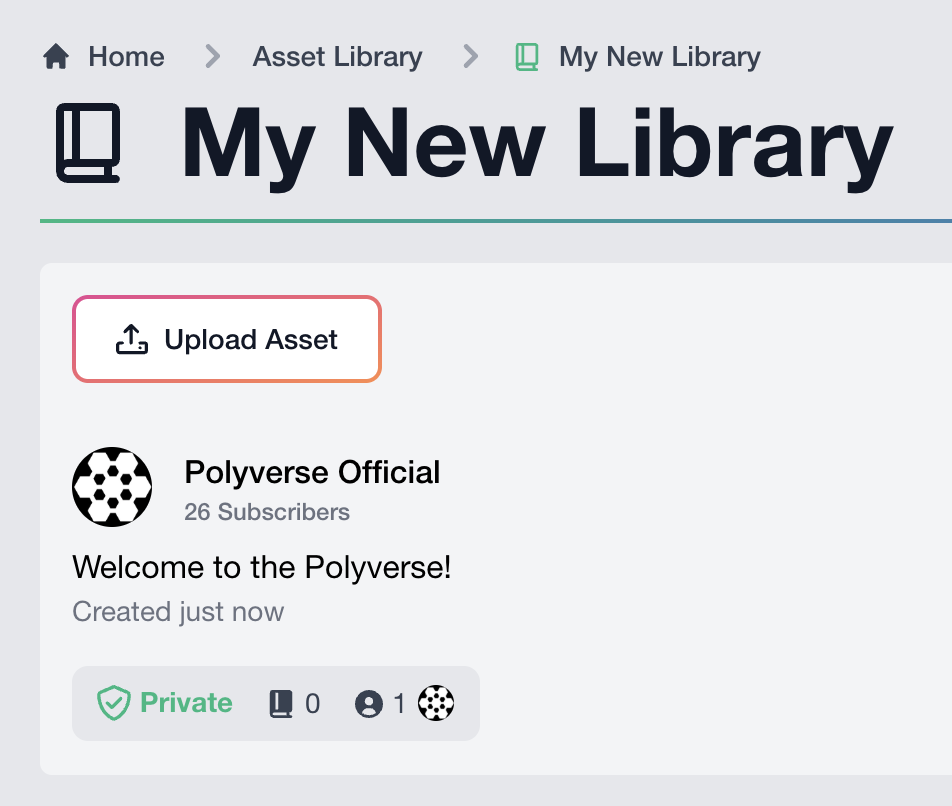Click the Created just now timestamp
Screen dimensions: 952x806
click(178, 611)
